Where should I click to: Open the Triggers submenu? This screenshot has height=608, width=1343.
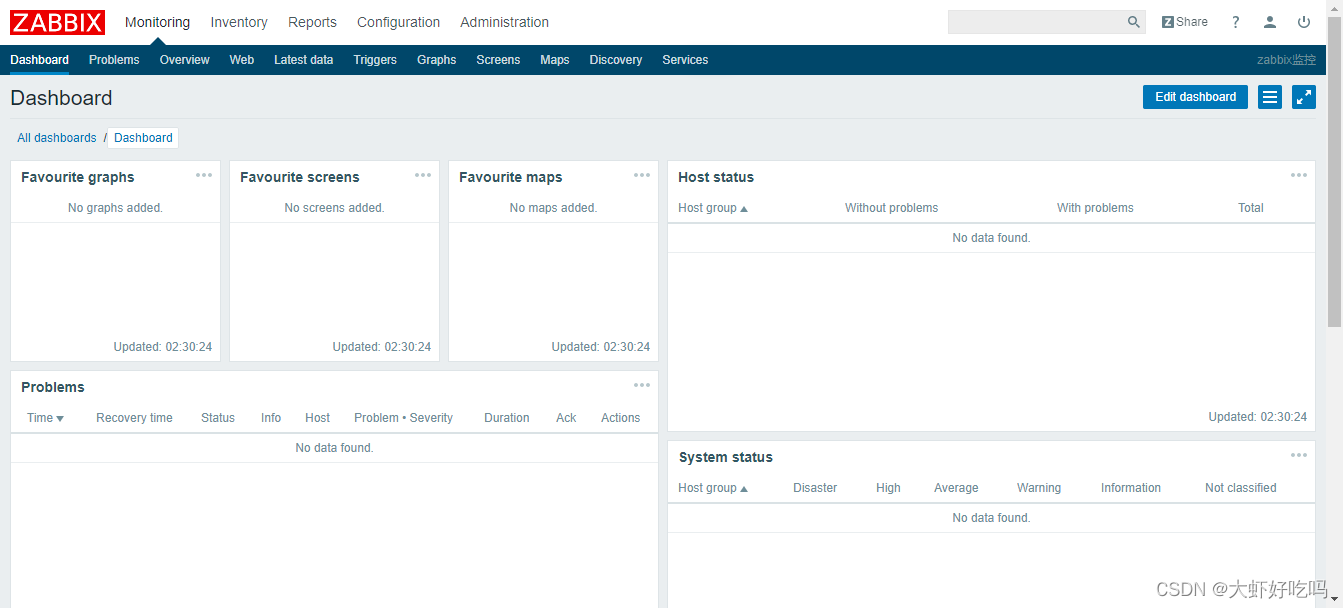(375, 60)
